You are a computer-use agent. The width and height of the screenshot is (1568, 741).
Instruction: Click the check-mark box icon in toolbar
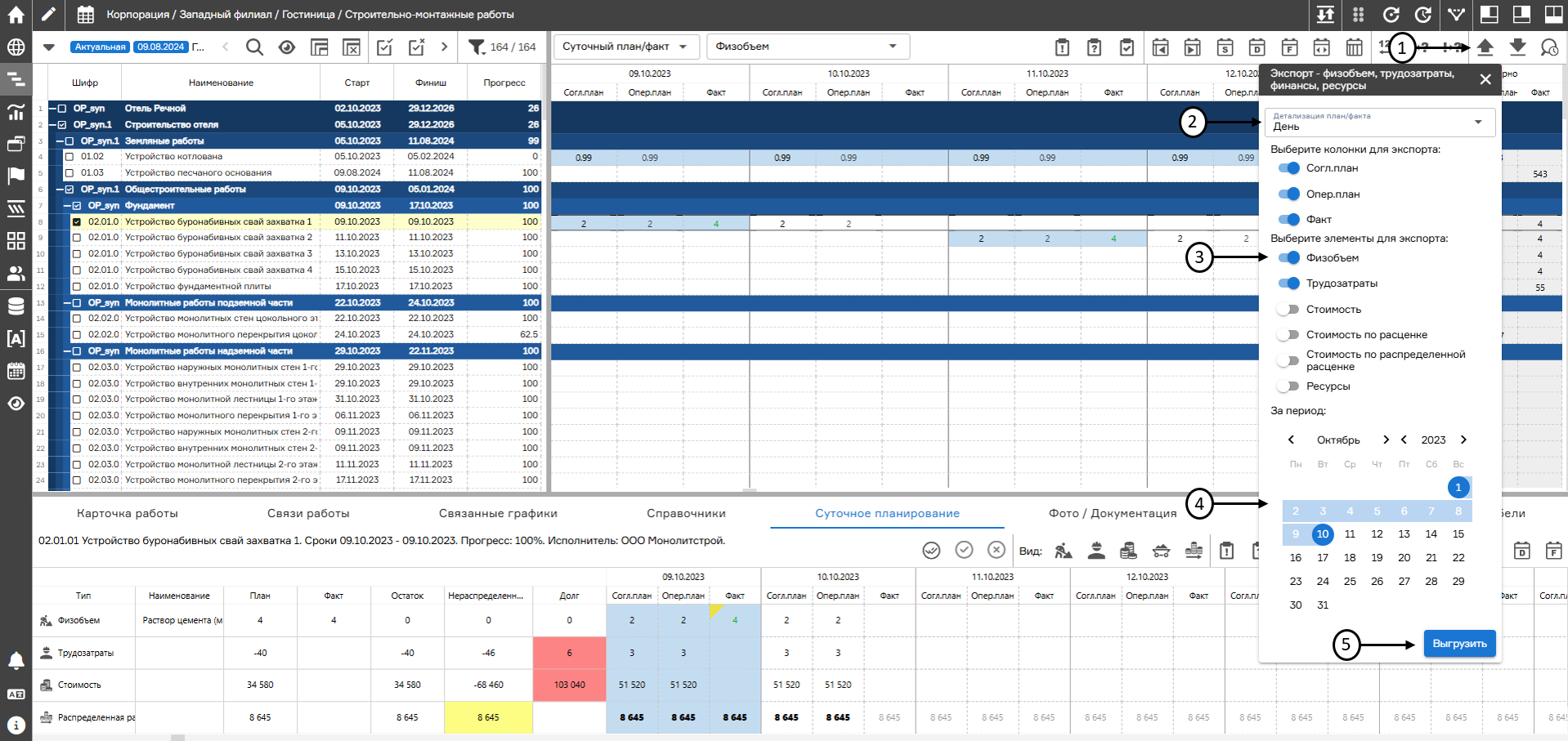[384, 47]
